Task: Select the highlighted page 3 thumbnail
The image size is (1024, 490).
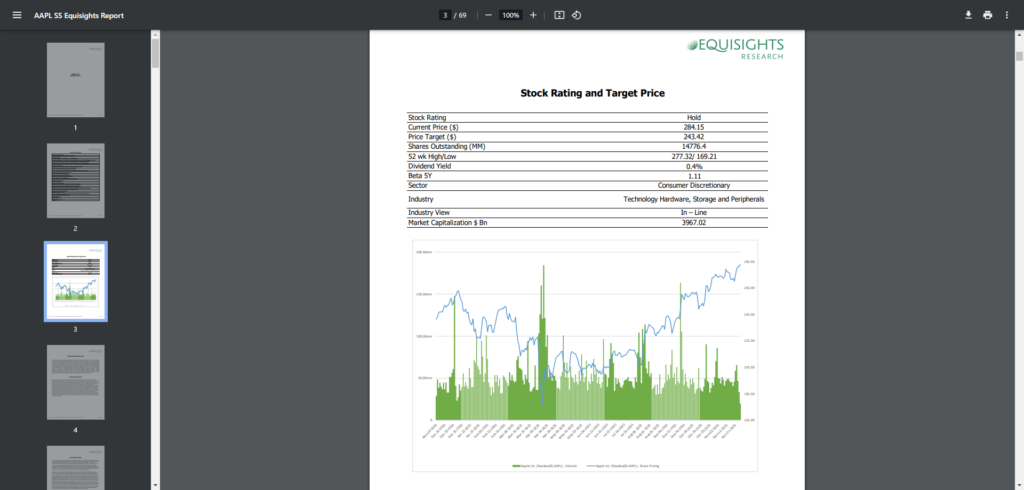Action: point(75,281)
